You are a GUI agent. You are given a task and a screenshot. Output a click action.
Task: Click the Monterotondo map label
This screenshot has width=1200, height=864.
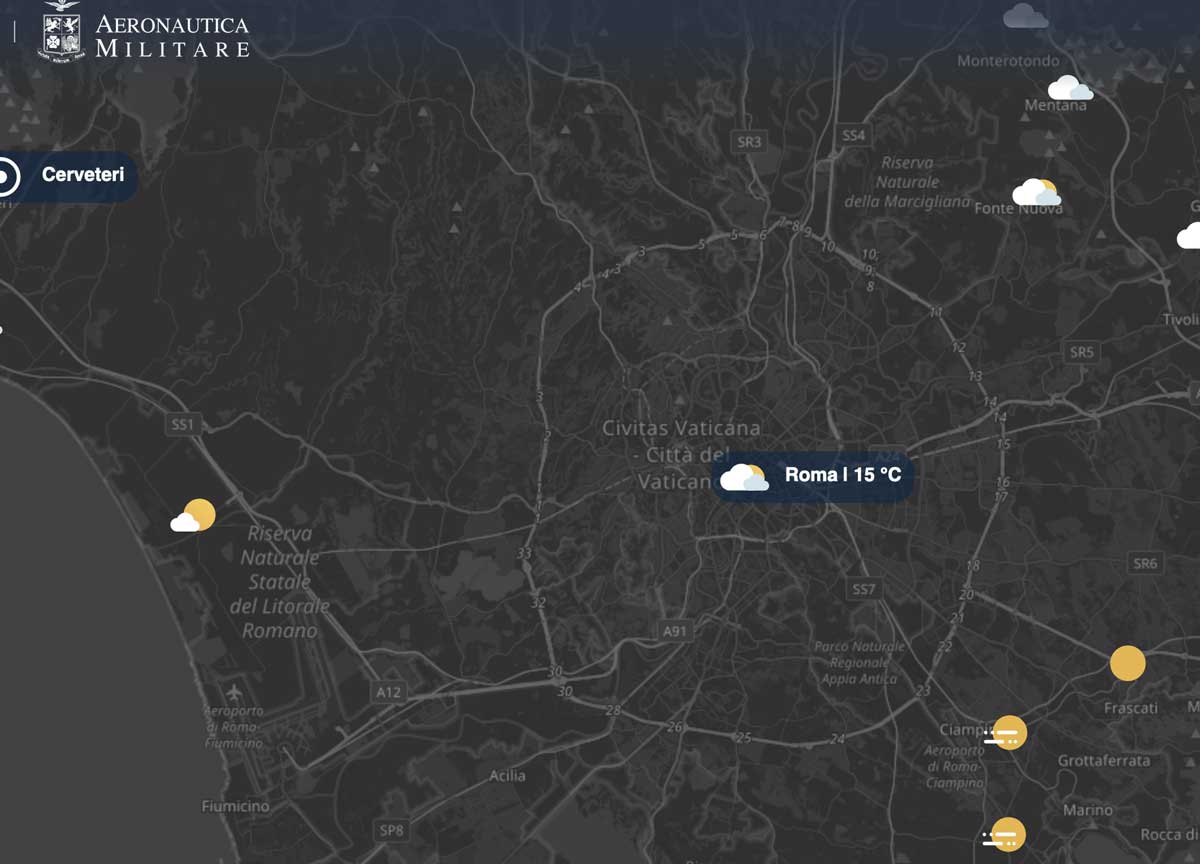[x=1007, y=61]
